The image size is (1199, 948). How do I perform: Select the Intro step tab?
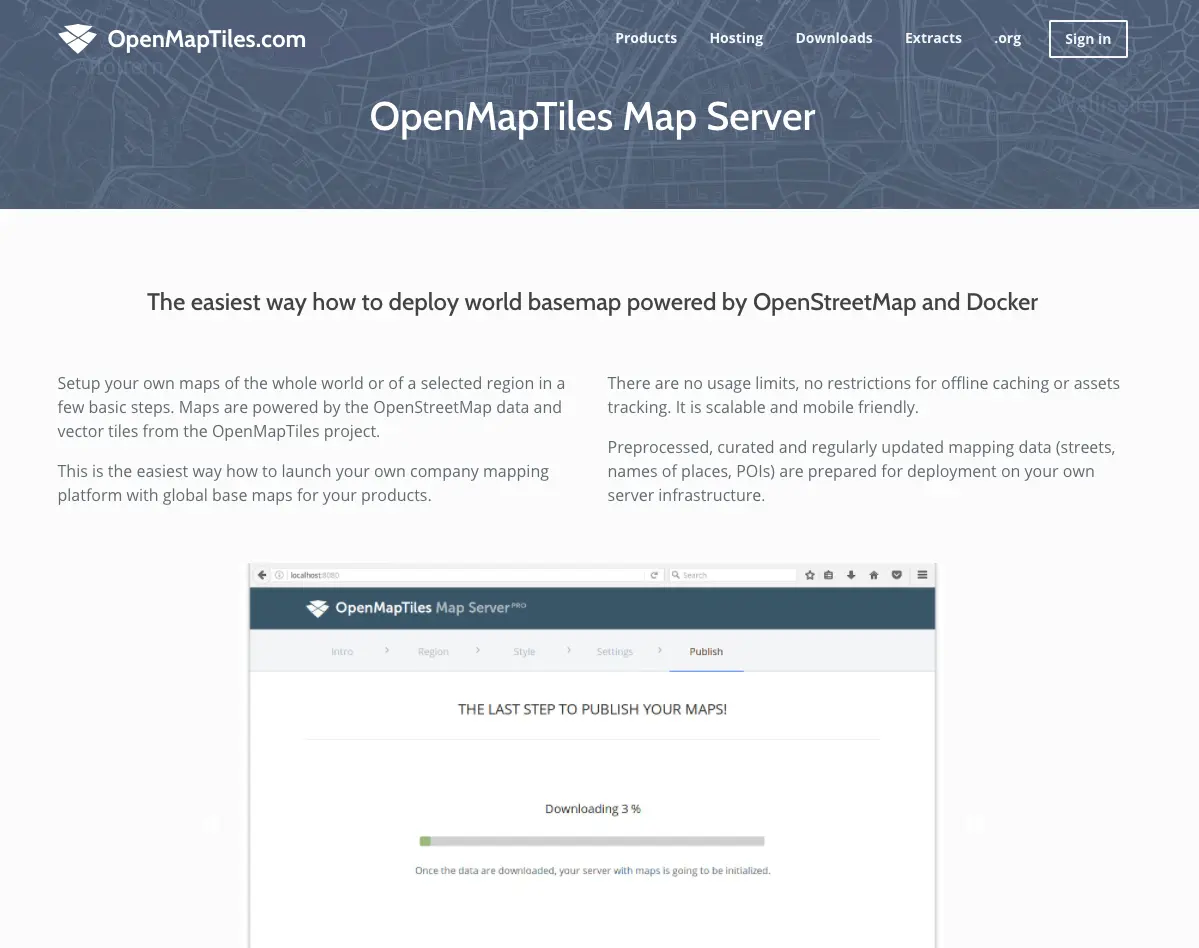coord(342,651)
